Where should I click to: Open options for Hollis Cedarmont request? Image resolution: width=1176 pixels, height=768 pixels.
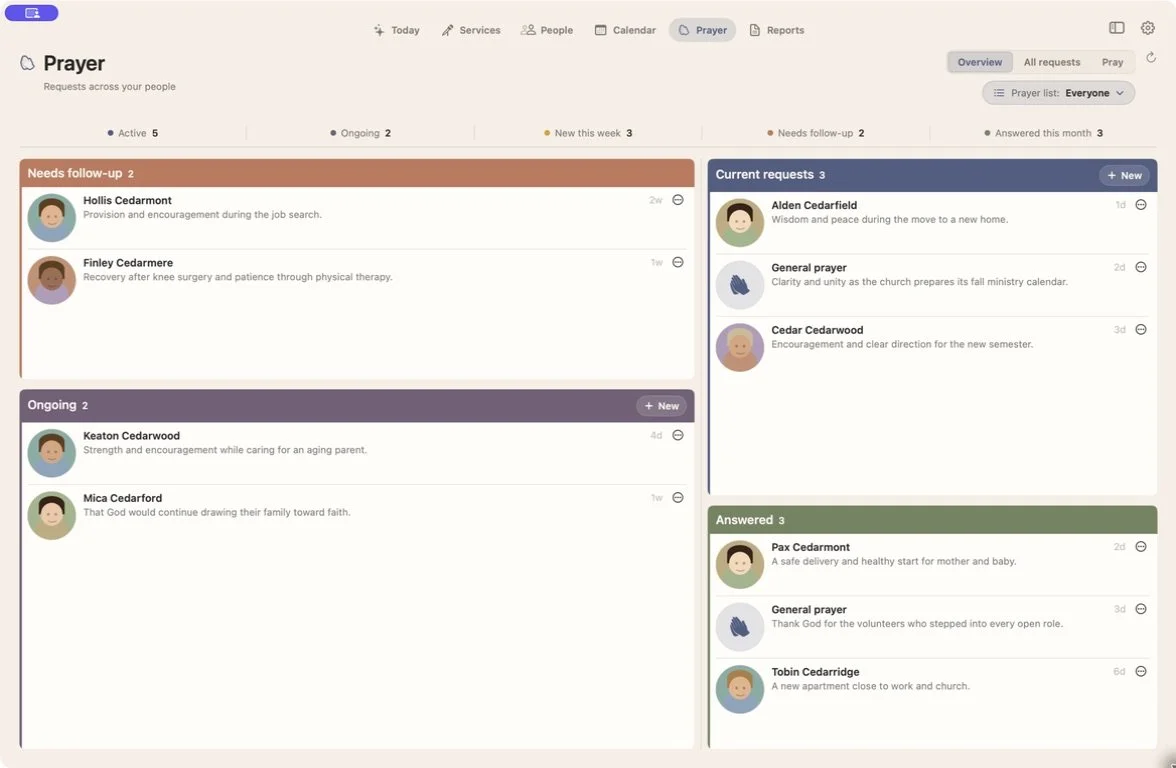click(677, 200)
